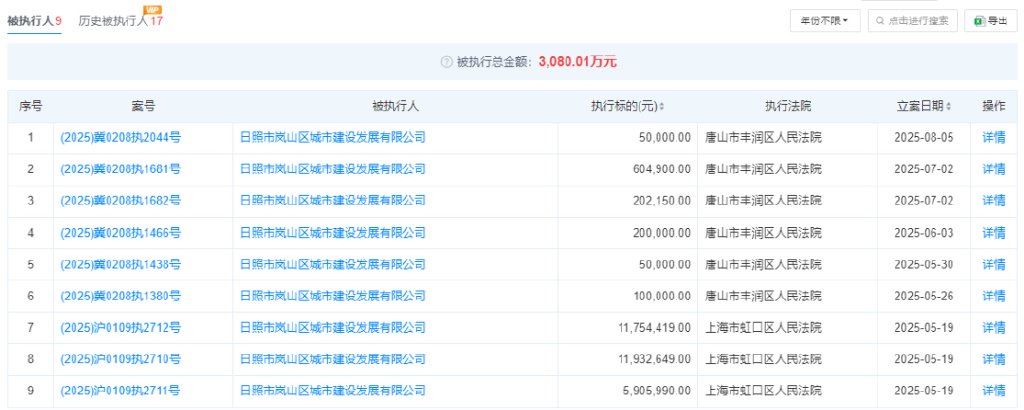Open 详情 for case 执1438号
The width and height of the screenshot is (1024, 410).
coord(993,264)
